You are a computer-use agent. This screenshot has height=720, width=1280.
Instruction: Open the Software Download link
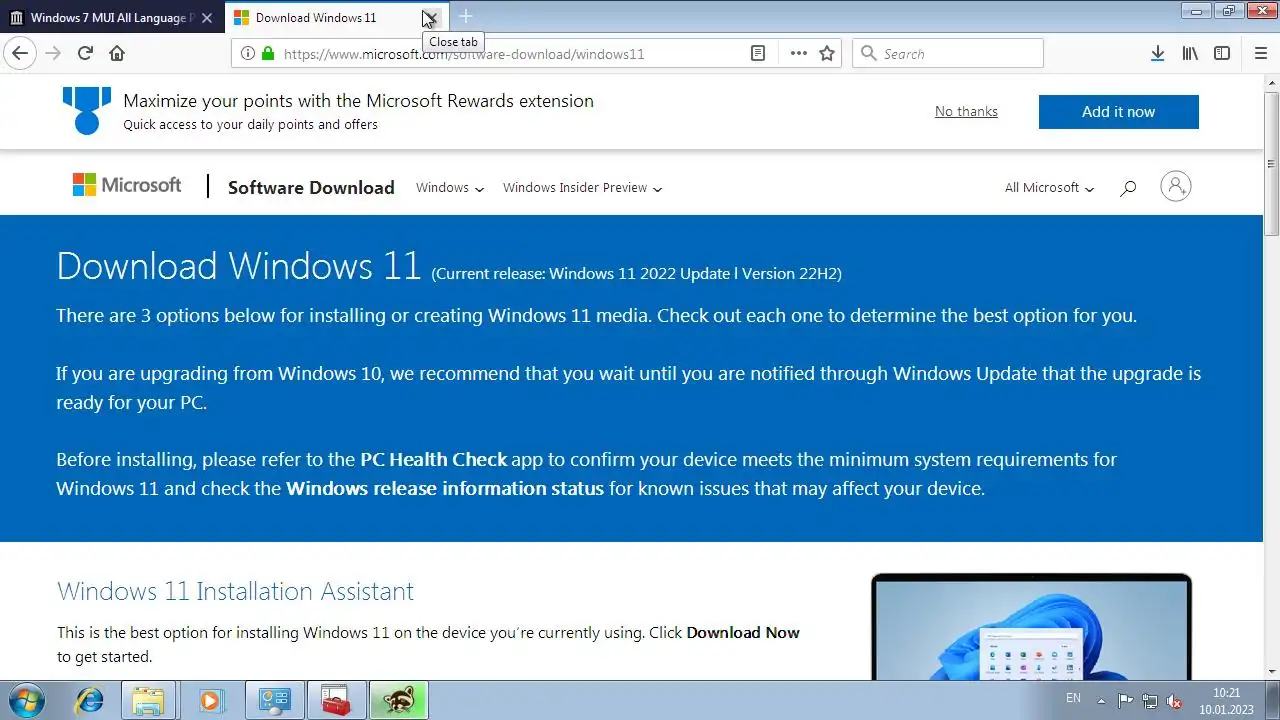point(311,187)
